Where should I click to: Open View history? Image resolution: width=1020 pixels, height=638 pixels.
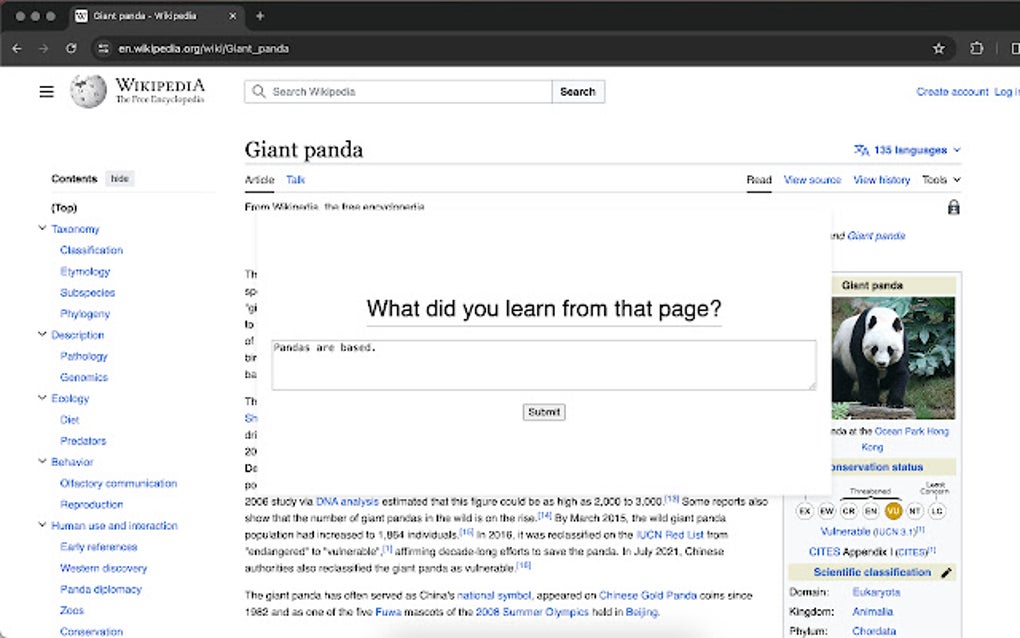click(880, 180)
